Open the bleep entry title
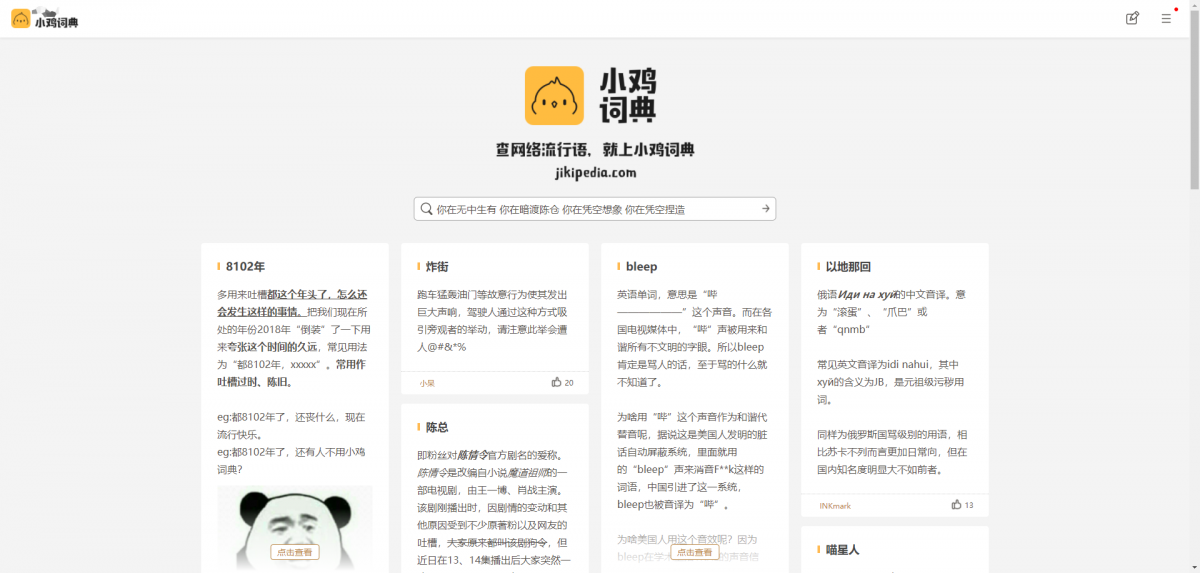The width and height of the screenshot is (1200, 573). (641, 267)
